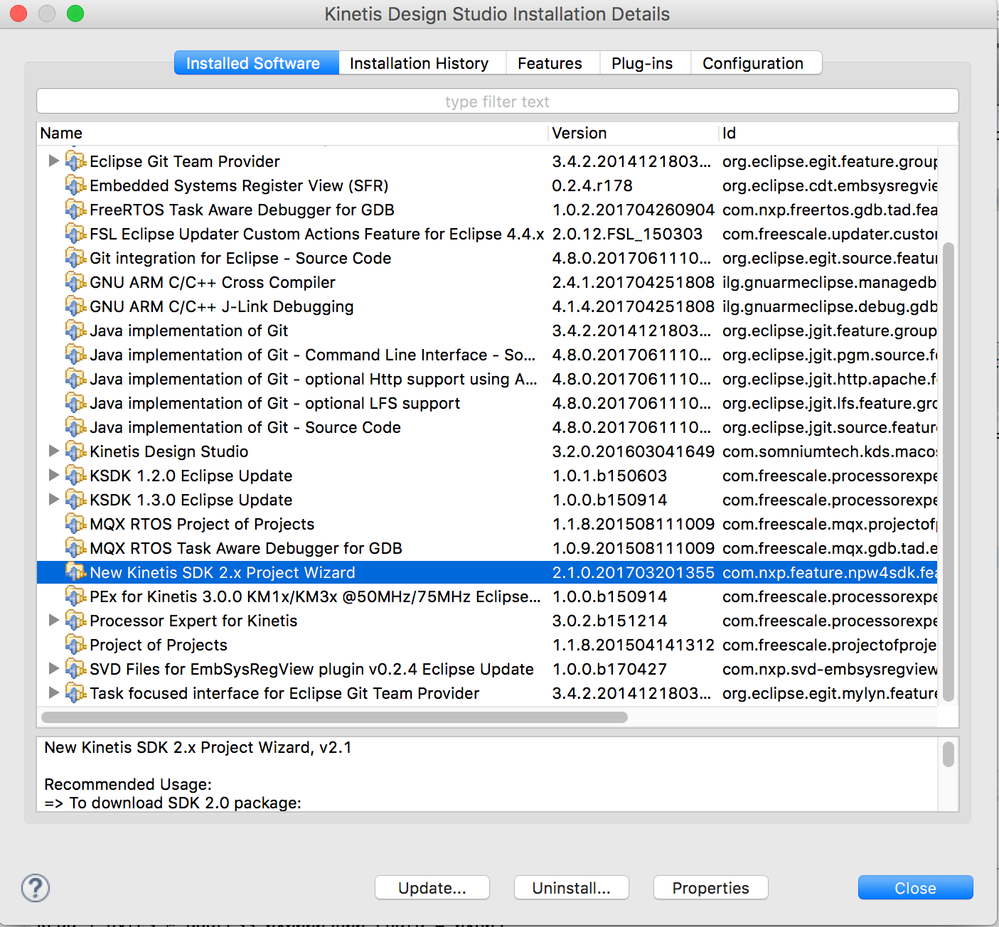Click the FreeRTOS Task Aware Debugger feature icon
999x927 pixels.
[75, 210]
